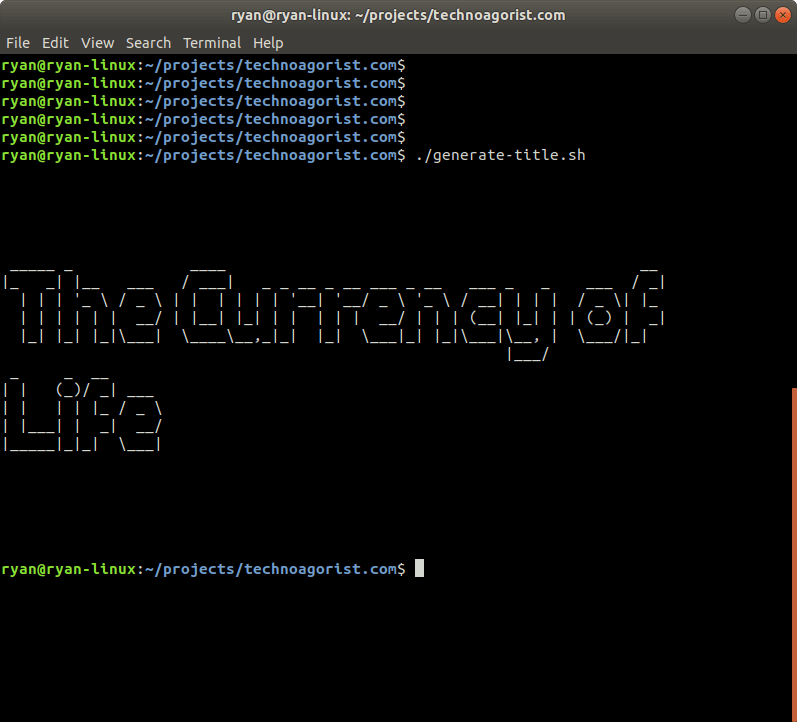Screen dimensions: 797x722
Task: Maximize the terminal window
Action: click(762, 15)
